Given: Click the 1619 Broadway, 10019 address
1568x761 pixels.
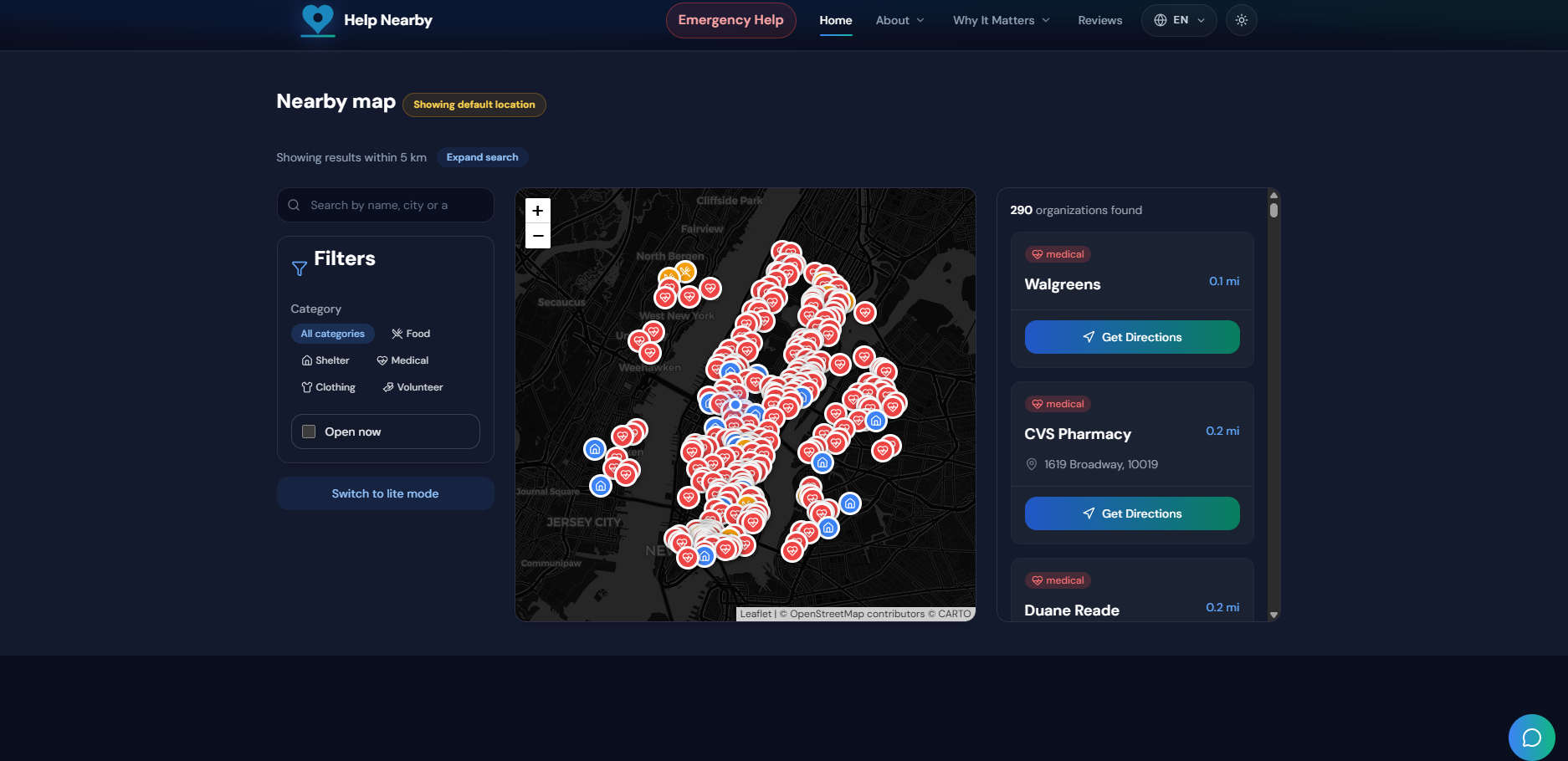Looking at the screenshot, I should click(1101, 464).
